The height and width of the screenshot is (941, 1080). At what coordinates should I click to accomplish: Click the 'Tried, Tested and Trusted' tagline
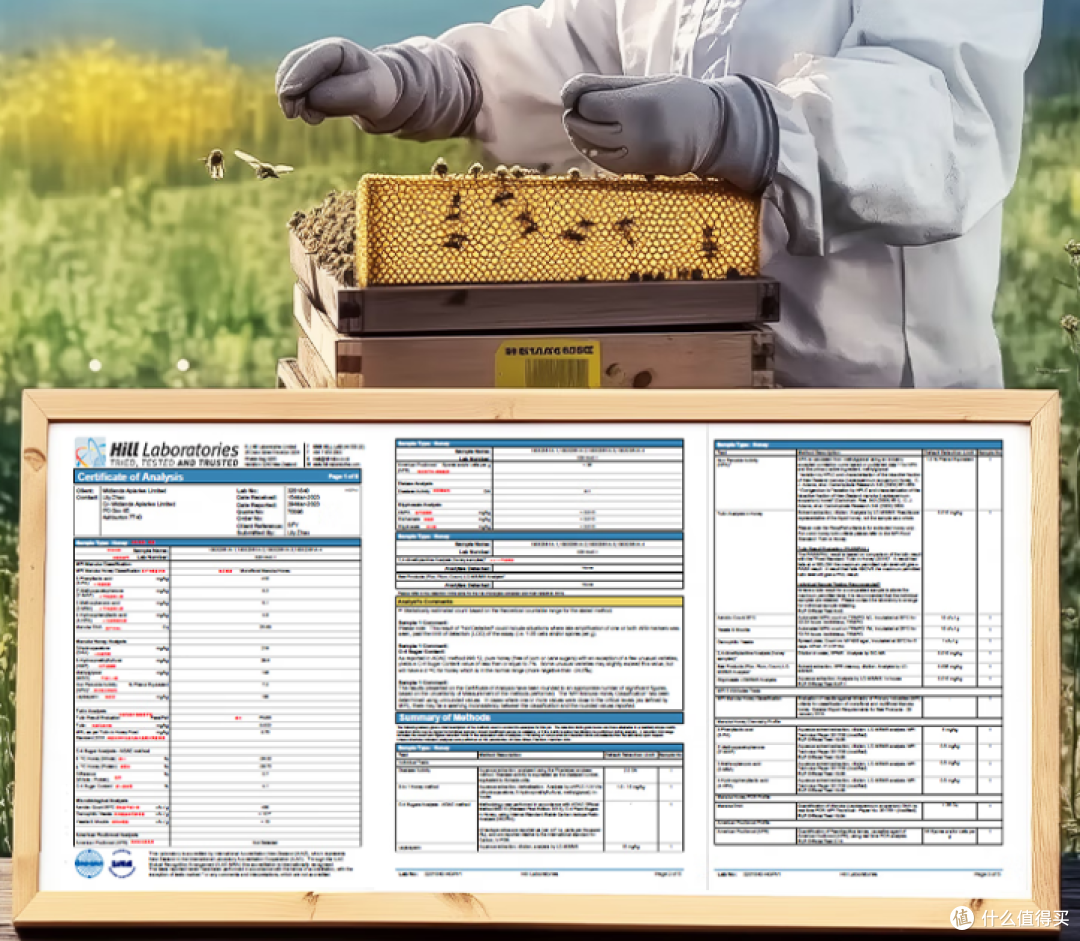pyautogui.click(x=174, y=463)
